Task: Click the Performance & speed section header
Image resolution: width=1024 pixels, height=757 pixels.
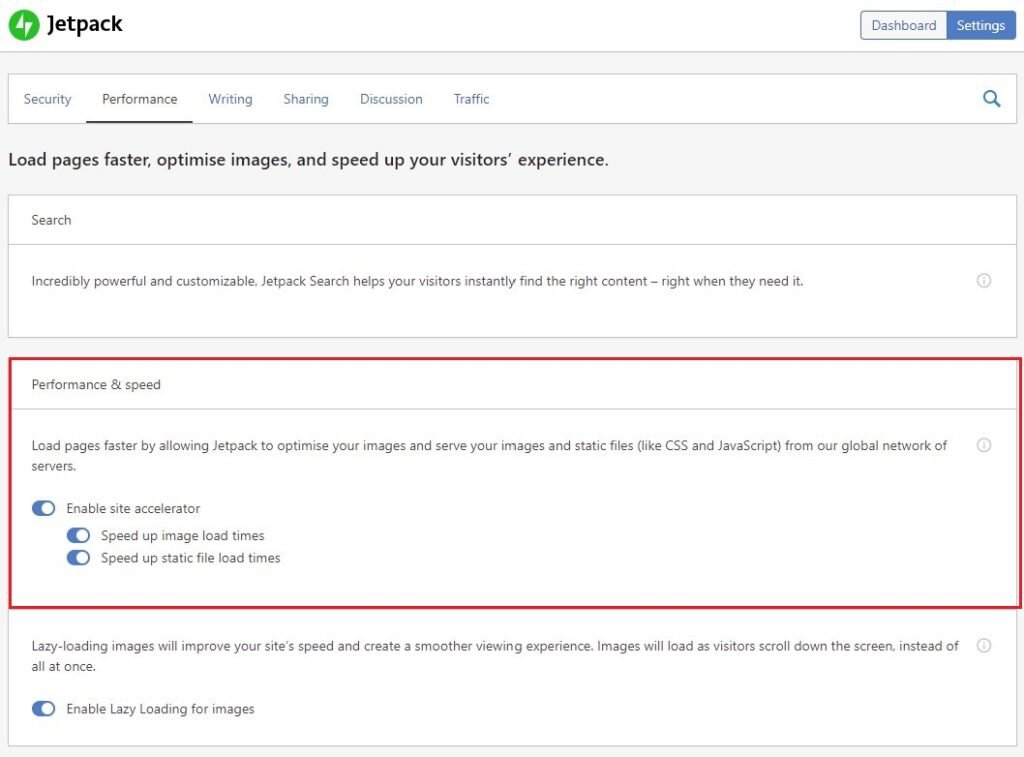Action: click(96, 384)
